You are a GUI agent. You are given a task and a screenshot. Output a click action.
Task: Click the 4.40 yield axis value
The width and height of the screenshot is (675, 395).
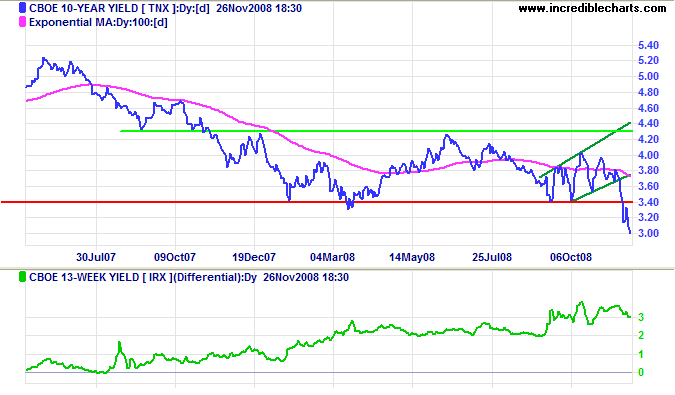(648, 123)
